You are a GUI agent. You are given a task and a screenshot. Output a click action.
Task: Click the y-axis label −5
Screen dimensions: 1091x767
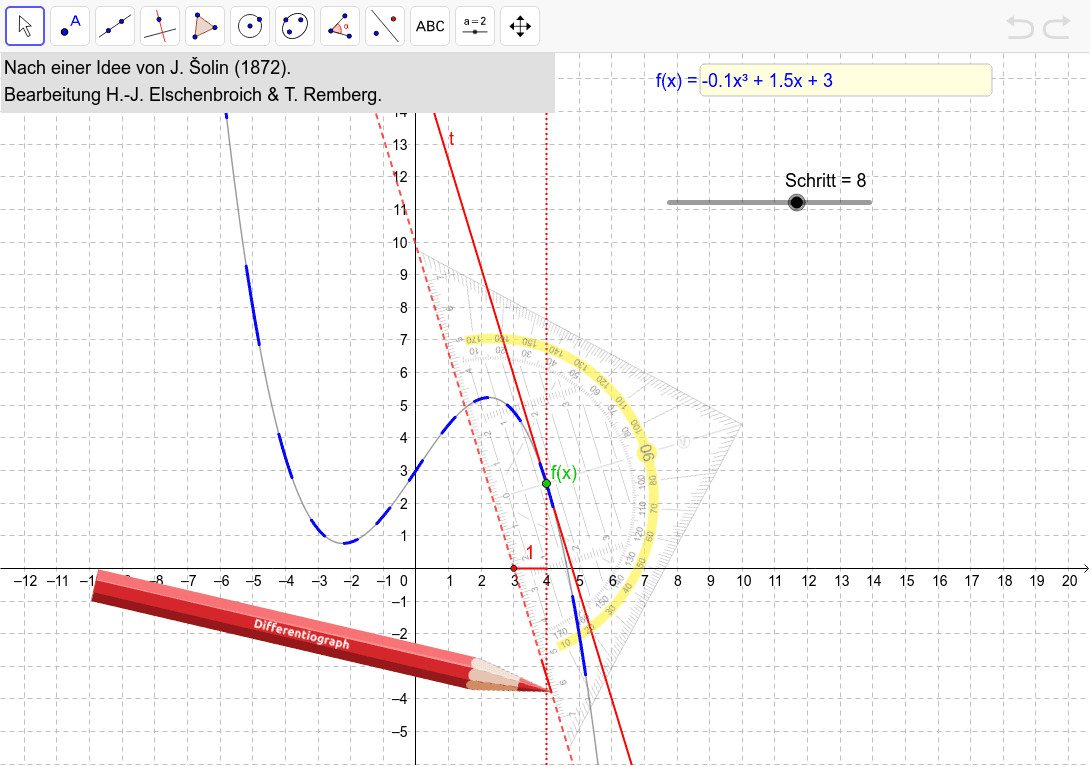tap(399, 732)
